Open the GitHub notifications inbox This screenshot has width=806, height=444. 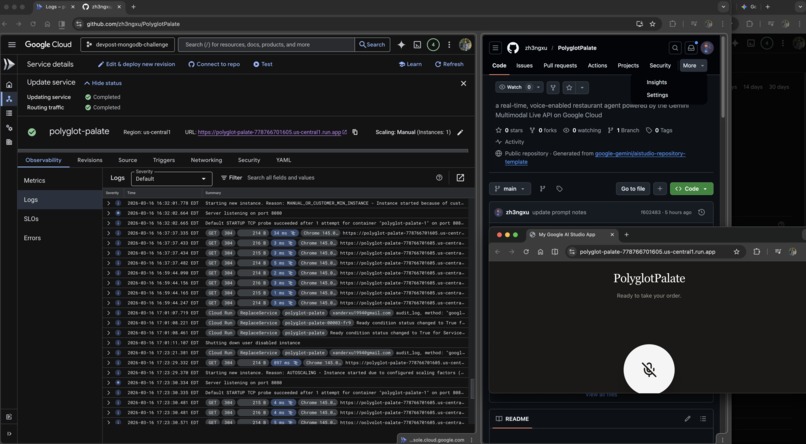(x=691, y=48)
